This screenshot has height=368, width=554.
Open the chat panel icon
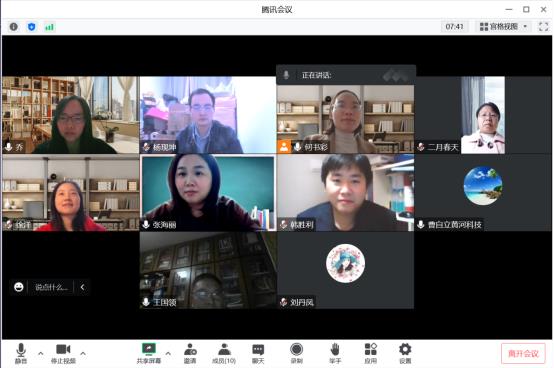[258, 353]
